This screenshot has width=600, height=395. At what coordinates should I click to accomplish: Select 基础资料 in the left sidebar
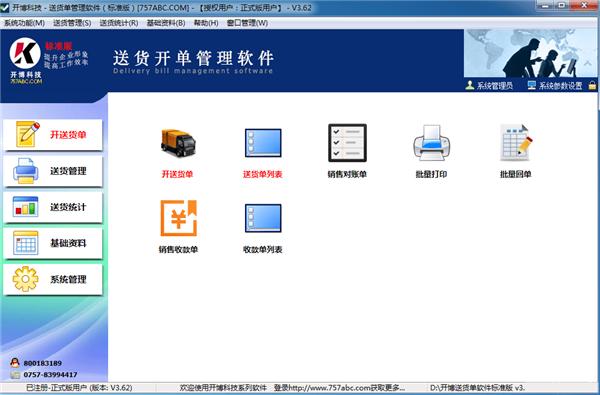coord(53,243)
